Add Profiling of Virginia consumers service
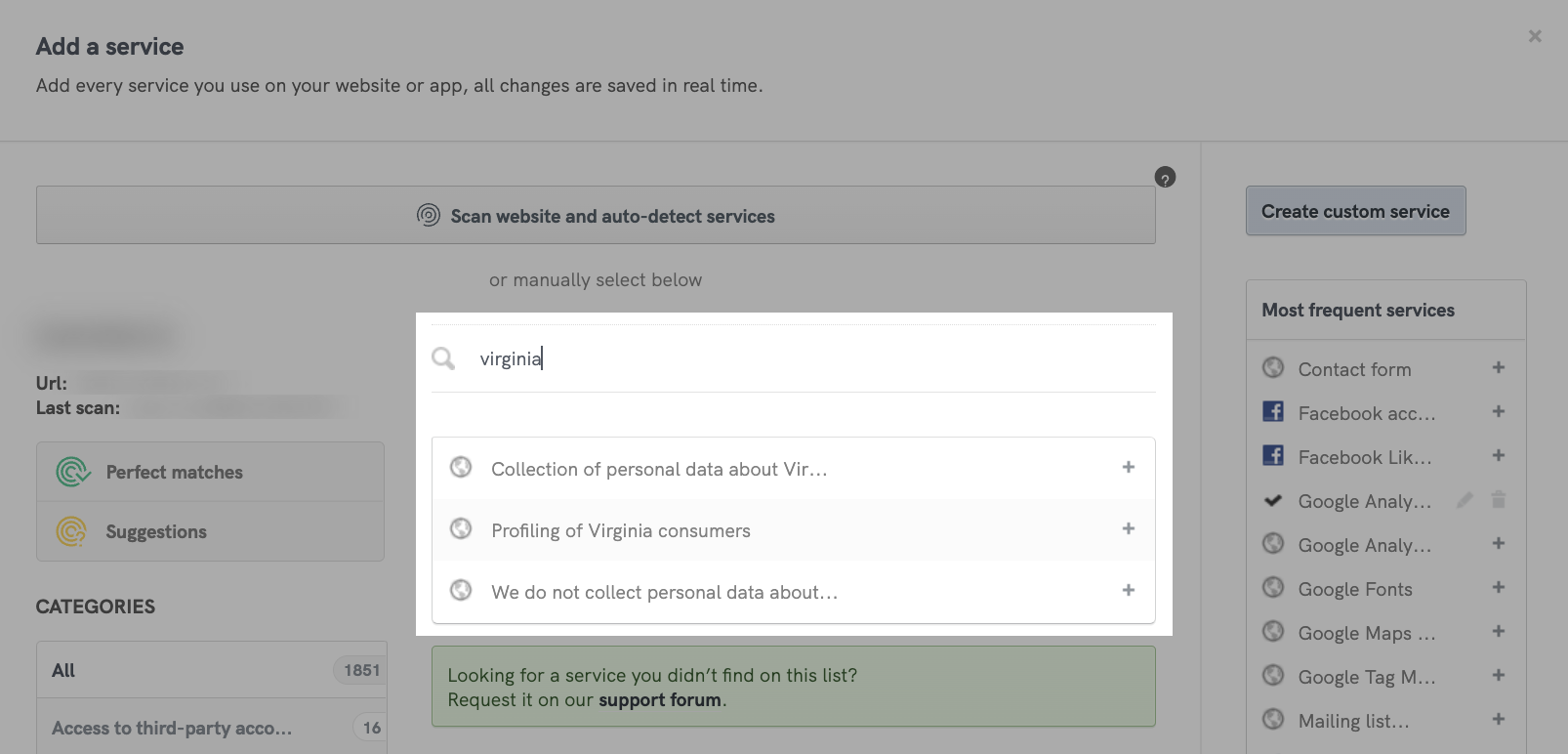The image size is (1568, 754). (1128, 528)
